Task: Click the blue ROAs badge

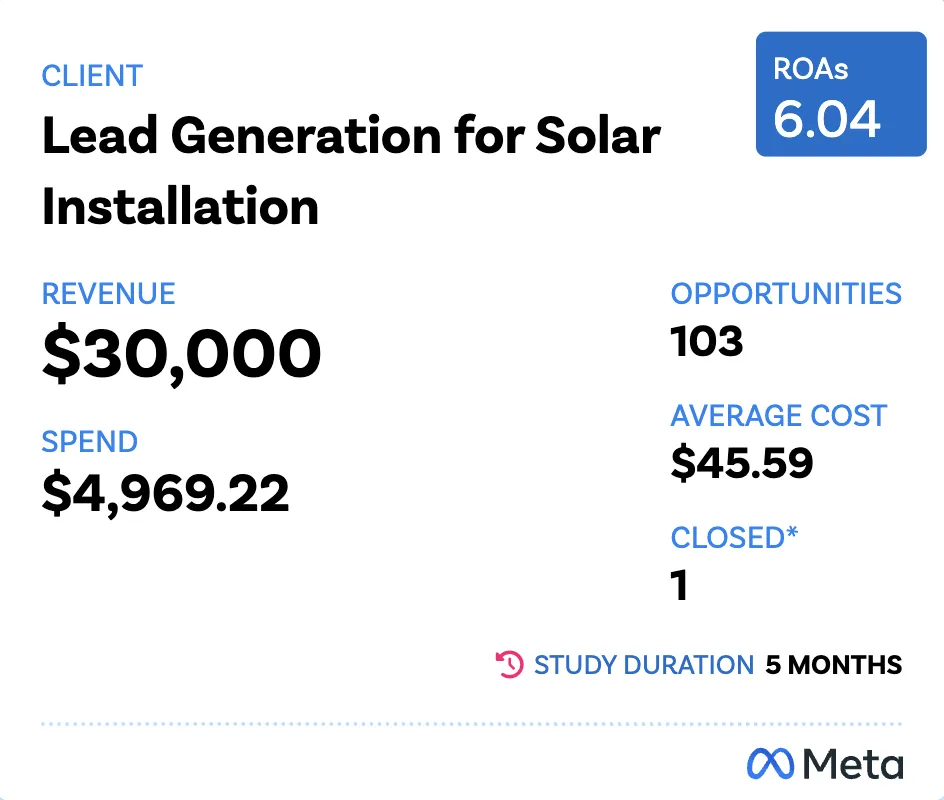Action: coord(840,94)
